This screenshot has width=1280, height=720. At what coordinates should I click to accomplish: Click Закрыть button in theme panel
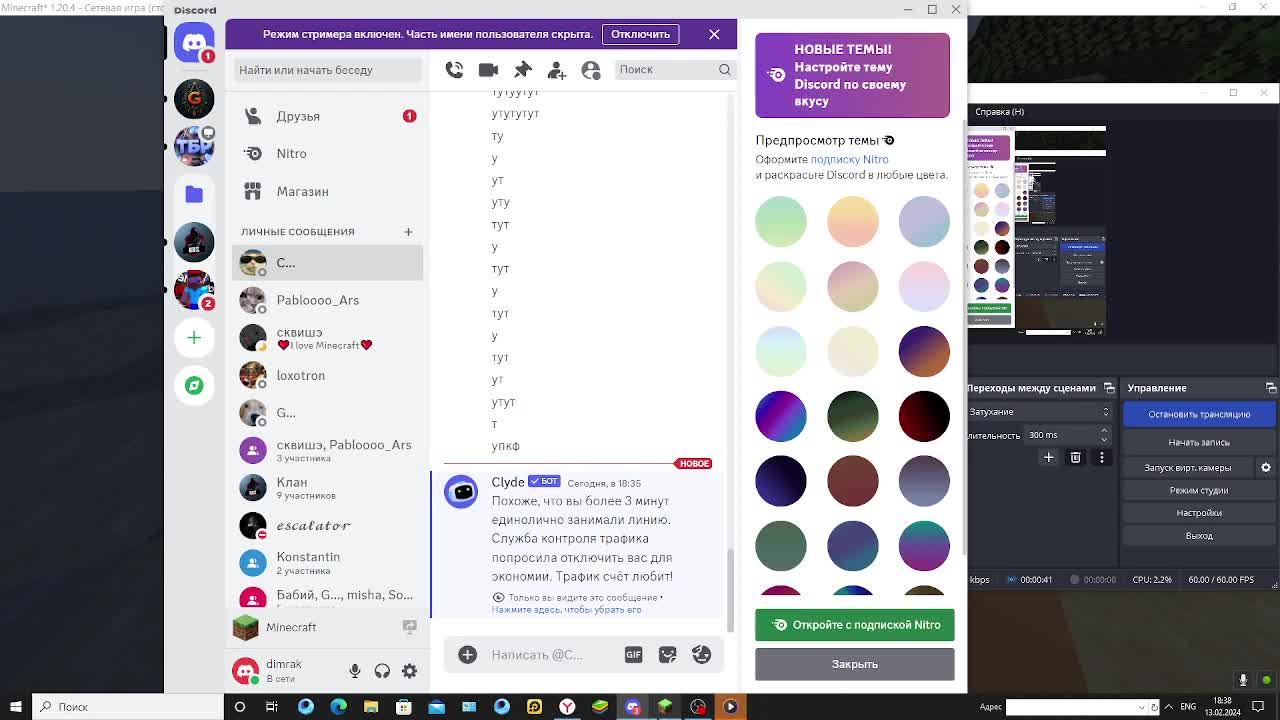[x=855, y=664]
